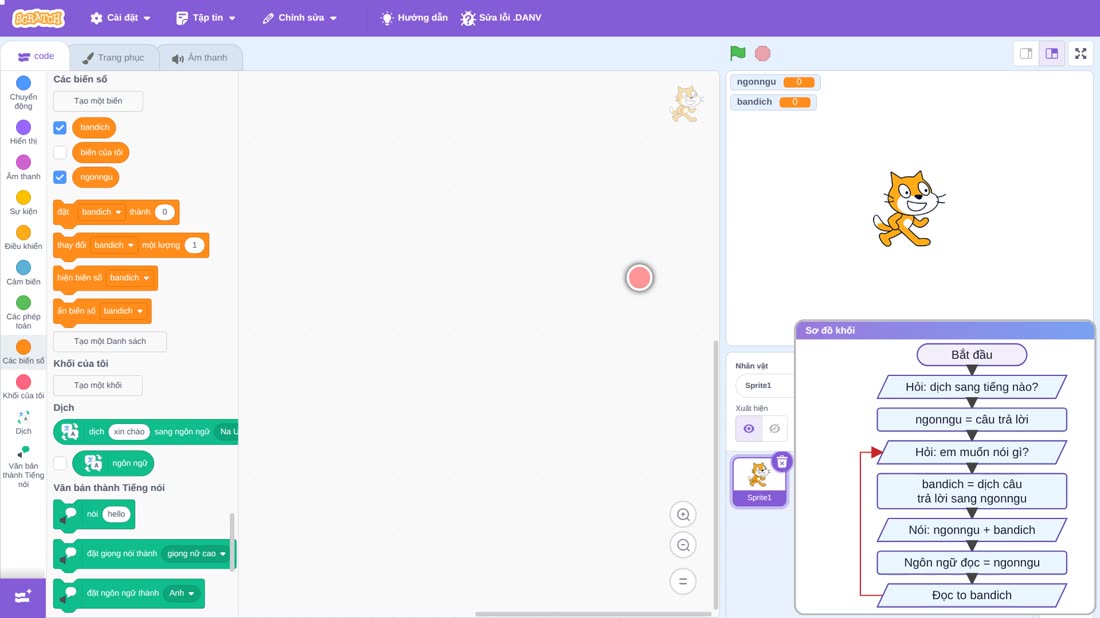Screen dimensions: 1100x618
Task: Select the Chuyển động block category
Action: coord(23,93)
